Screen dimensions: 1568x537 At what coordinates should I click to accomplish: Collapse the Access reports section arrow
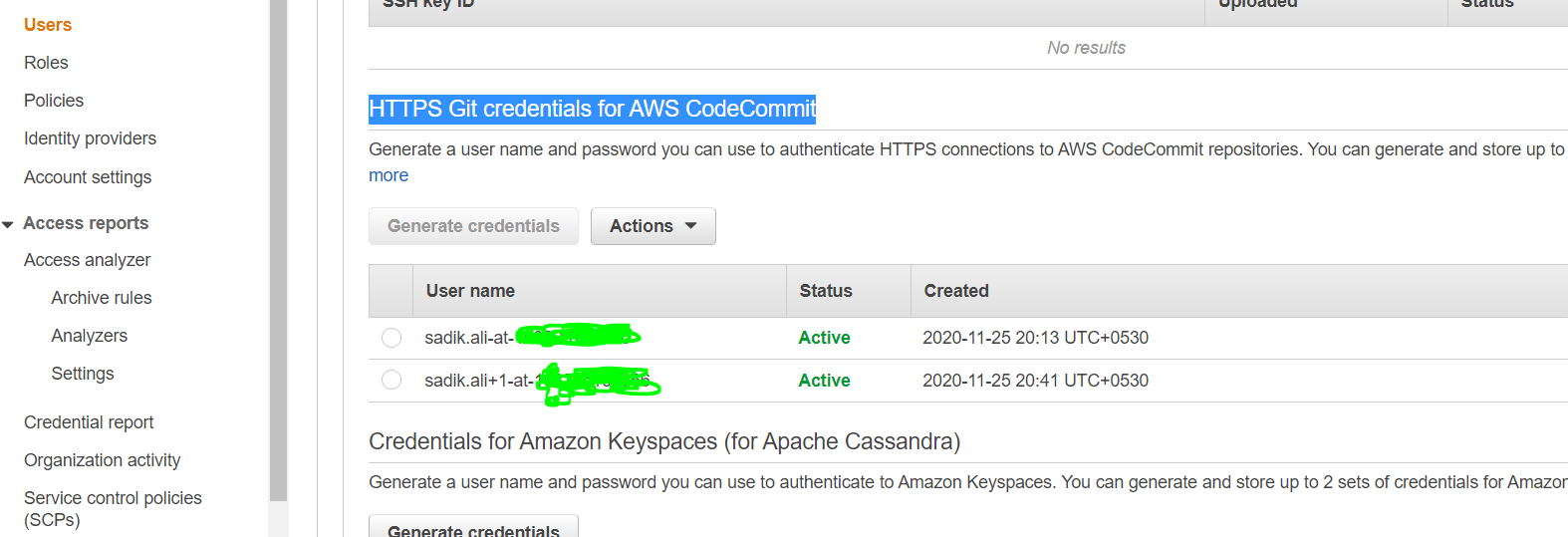pos(8,224)
